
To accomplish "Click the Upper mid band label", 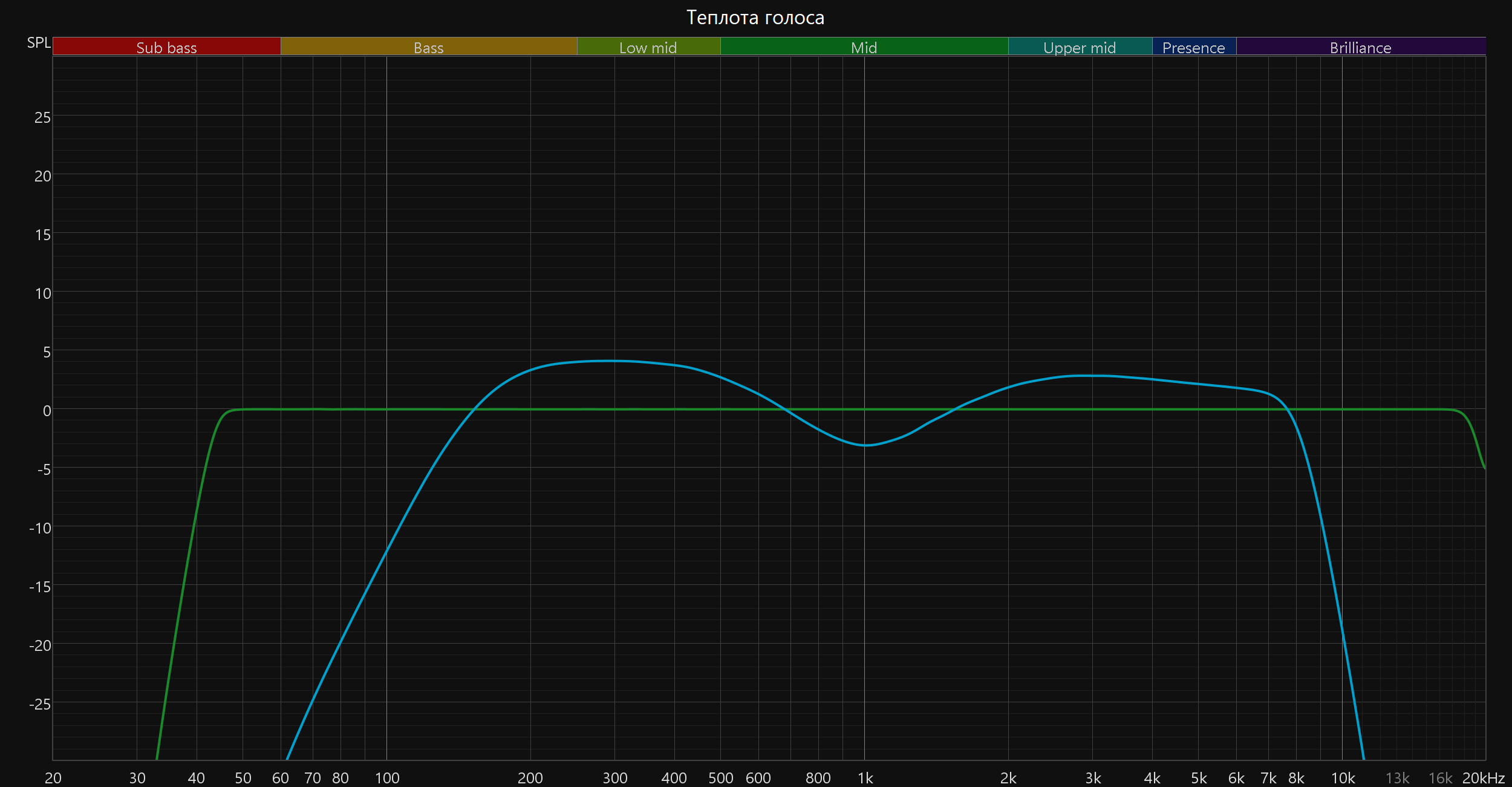I will coord(1080,47).
